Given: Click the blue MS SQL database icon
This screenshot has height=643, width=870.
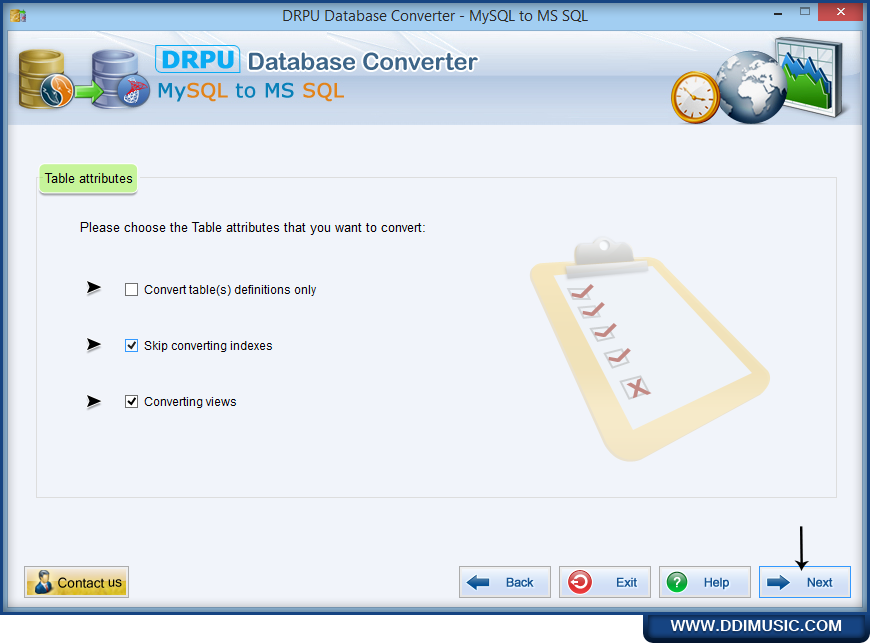Looking at the screenshot, I should (120, 79).
